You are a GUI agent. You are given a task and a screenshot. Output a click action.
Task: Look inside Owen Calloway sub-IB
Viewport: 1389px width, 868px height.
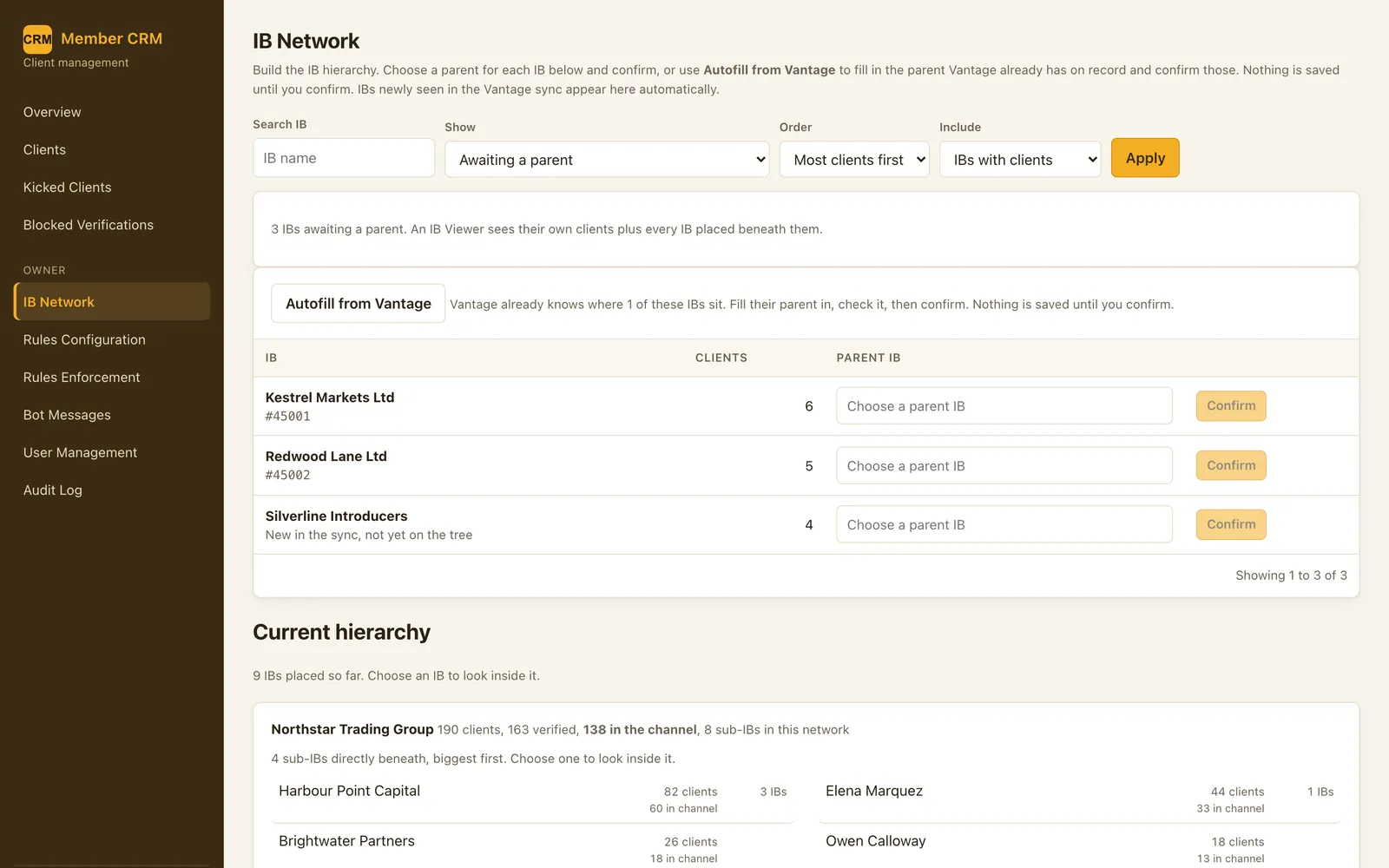click(1079, 849)
